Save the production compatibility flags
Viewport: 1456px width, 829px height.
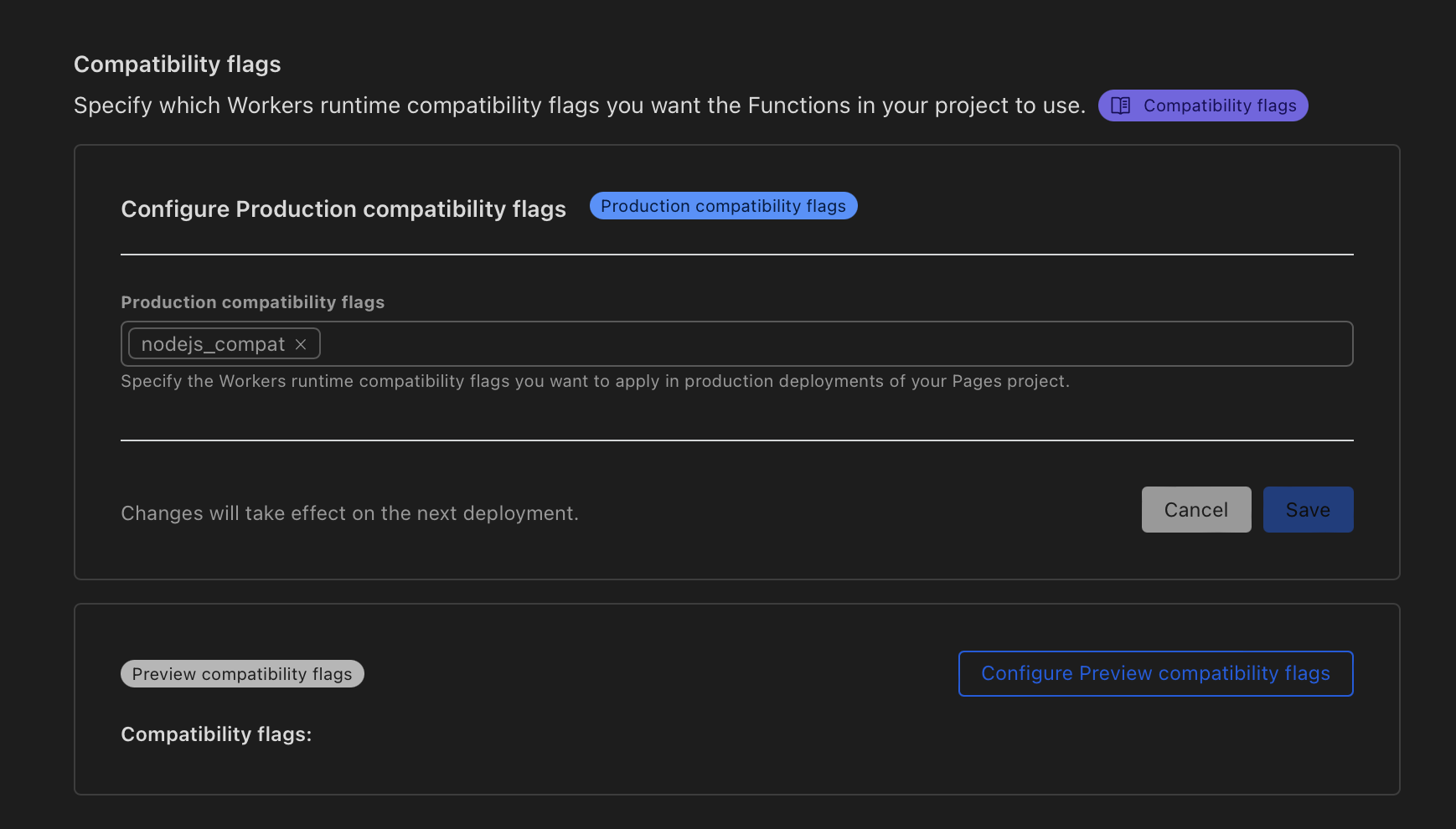pos(1307,510)
